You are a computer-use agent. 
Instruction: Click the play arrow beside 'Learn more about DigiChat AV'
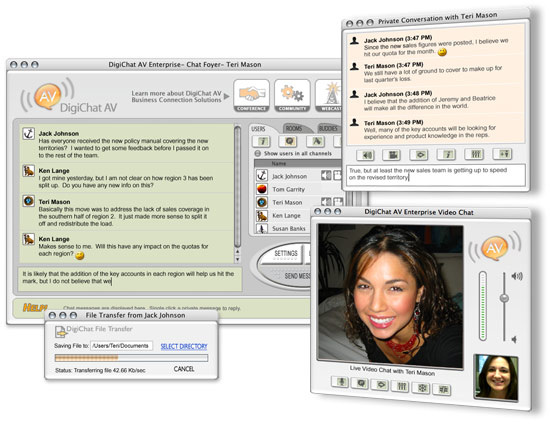227,96
